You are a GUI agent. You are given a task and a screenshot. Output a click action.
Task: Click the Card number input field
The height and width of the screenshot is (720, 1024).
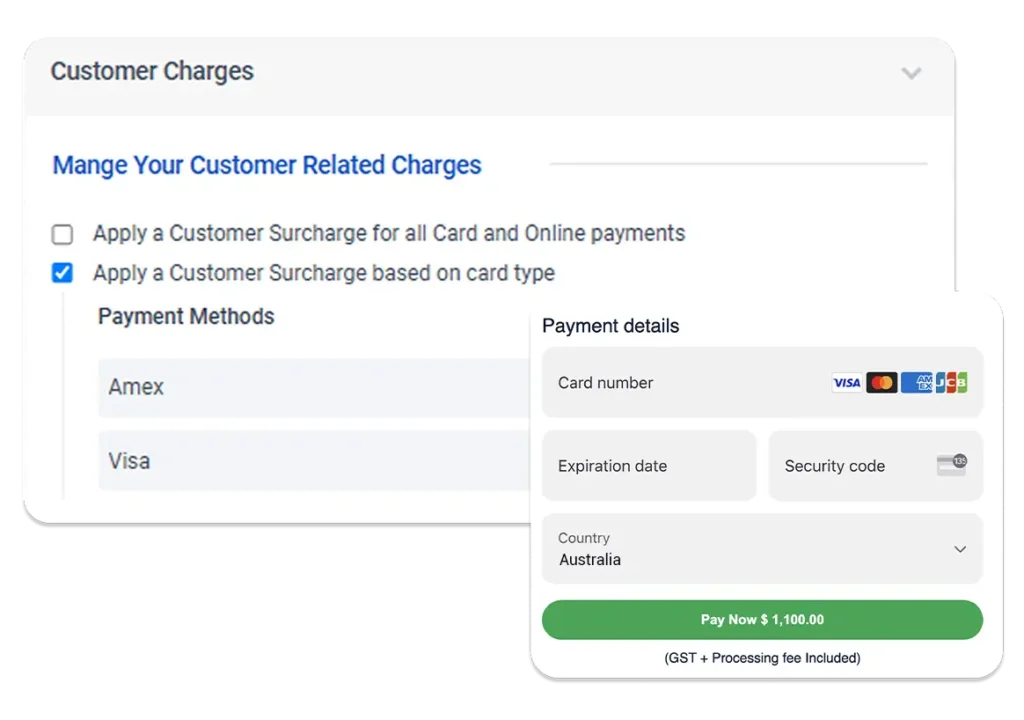762,382
